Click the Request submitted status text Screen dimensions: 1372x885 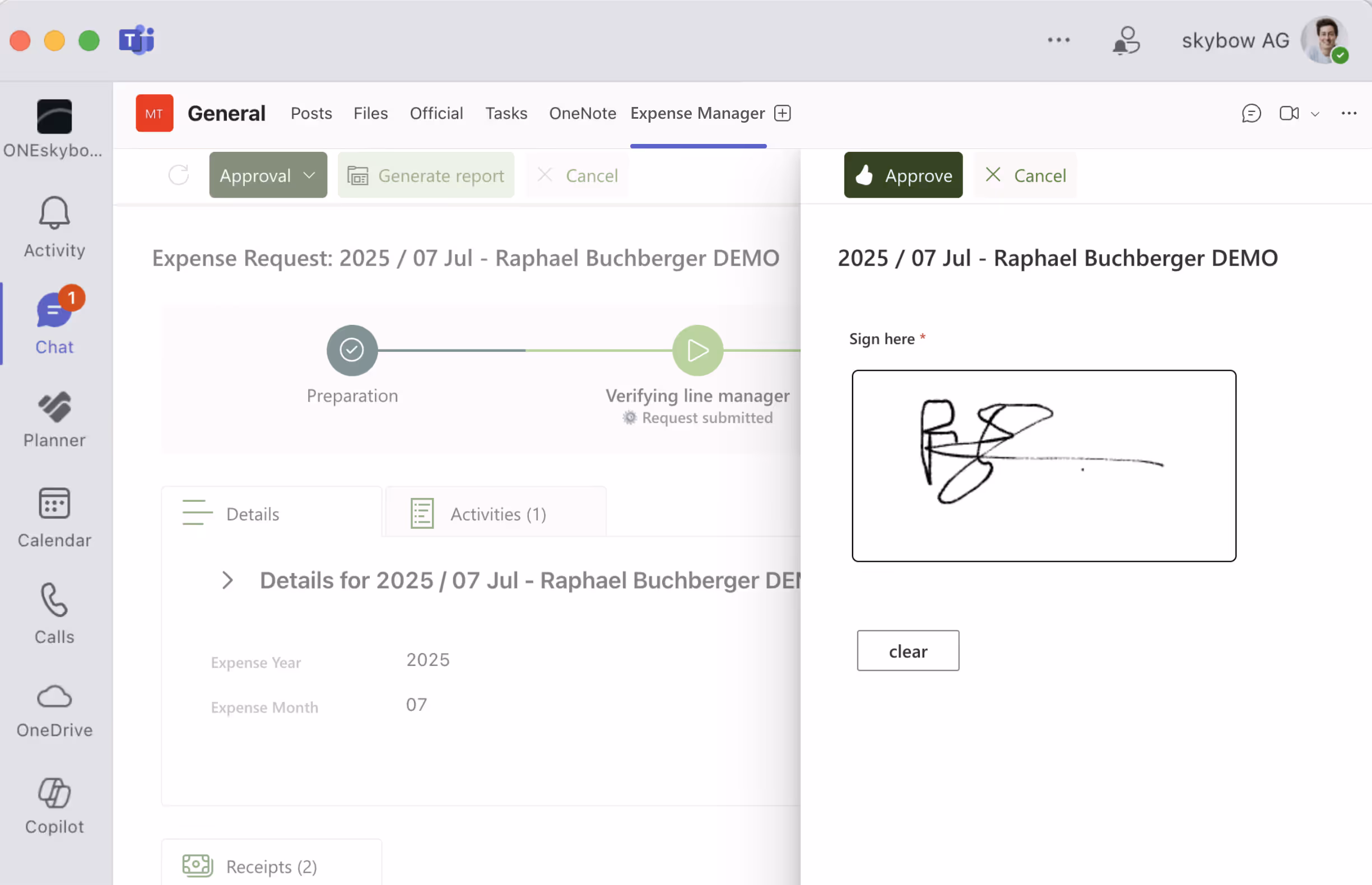(x=707, y=417)
